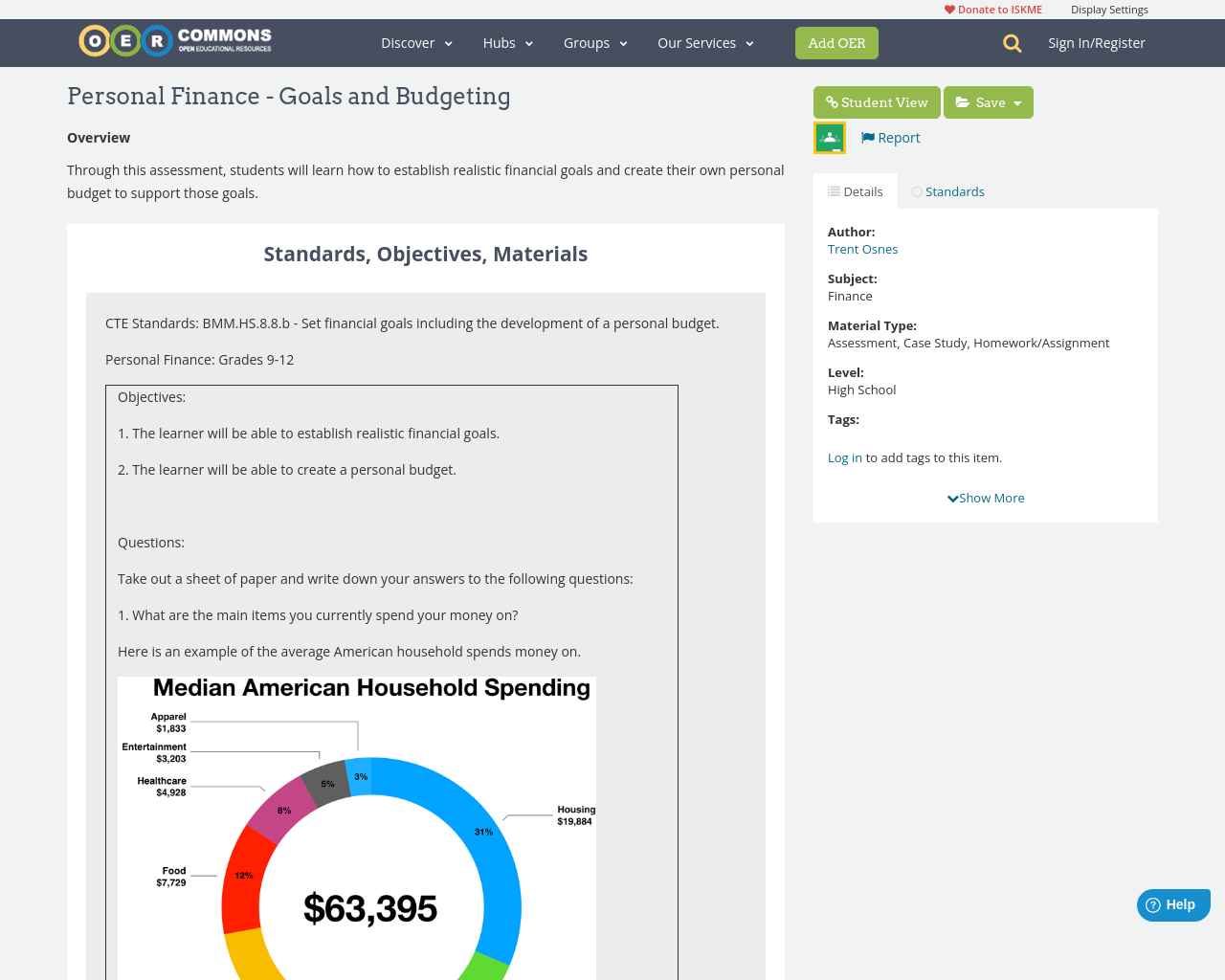Click Sign In/Register in the header
Viewport: 1225px width, 980px height.
point(1097,41)
